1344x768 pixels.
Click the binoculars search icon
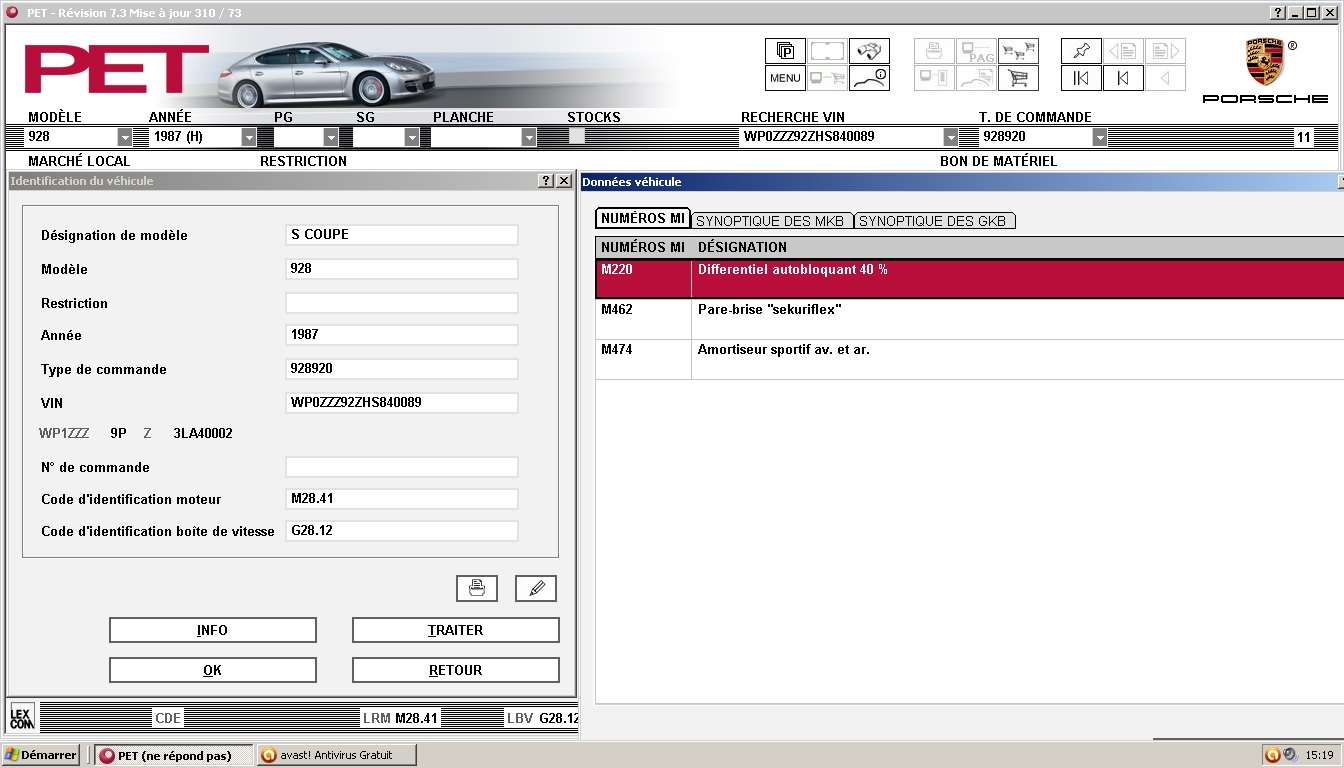click(869, 51)
